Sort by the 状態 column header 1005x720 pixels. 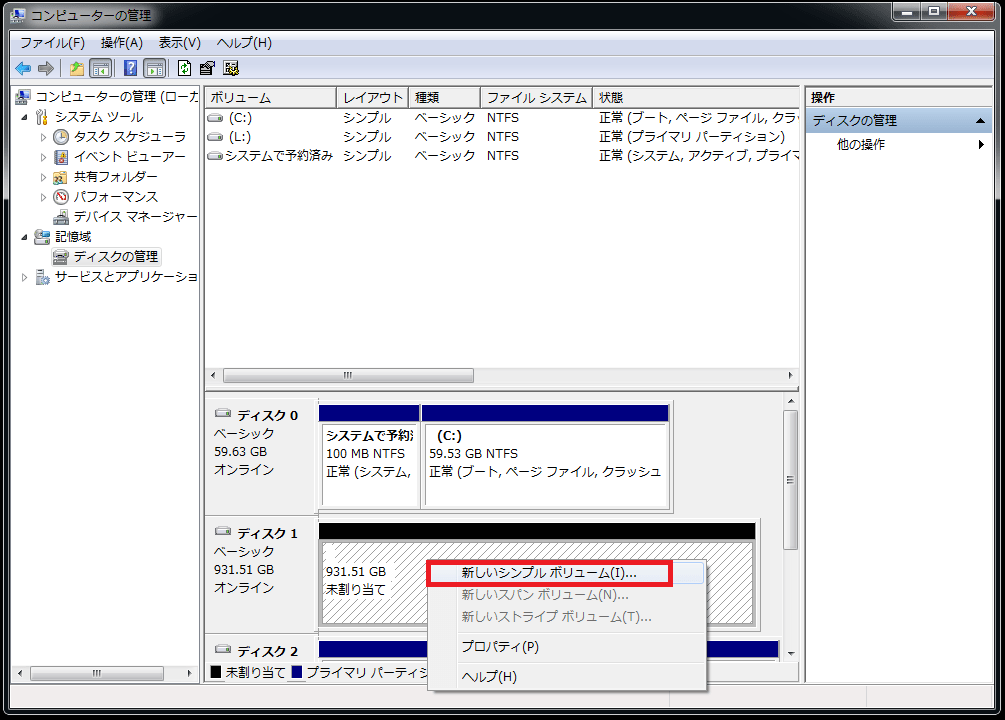click(696, 97)
